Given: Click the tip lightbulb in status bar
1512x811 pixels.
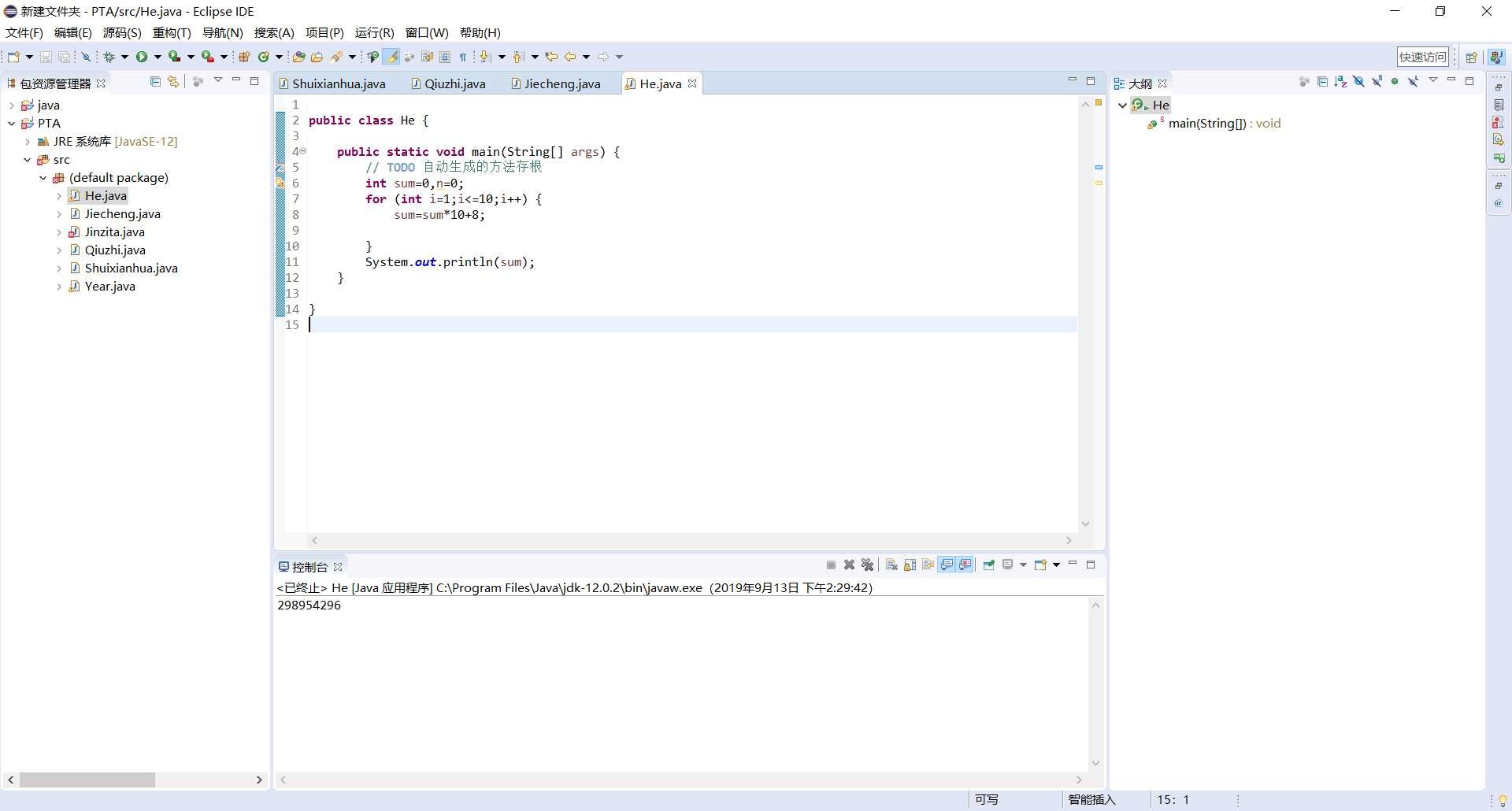Looking at the screenshot, I should [1503, 800].
